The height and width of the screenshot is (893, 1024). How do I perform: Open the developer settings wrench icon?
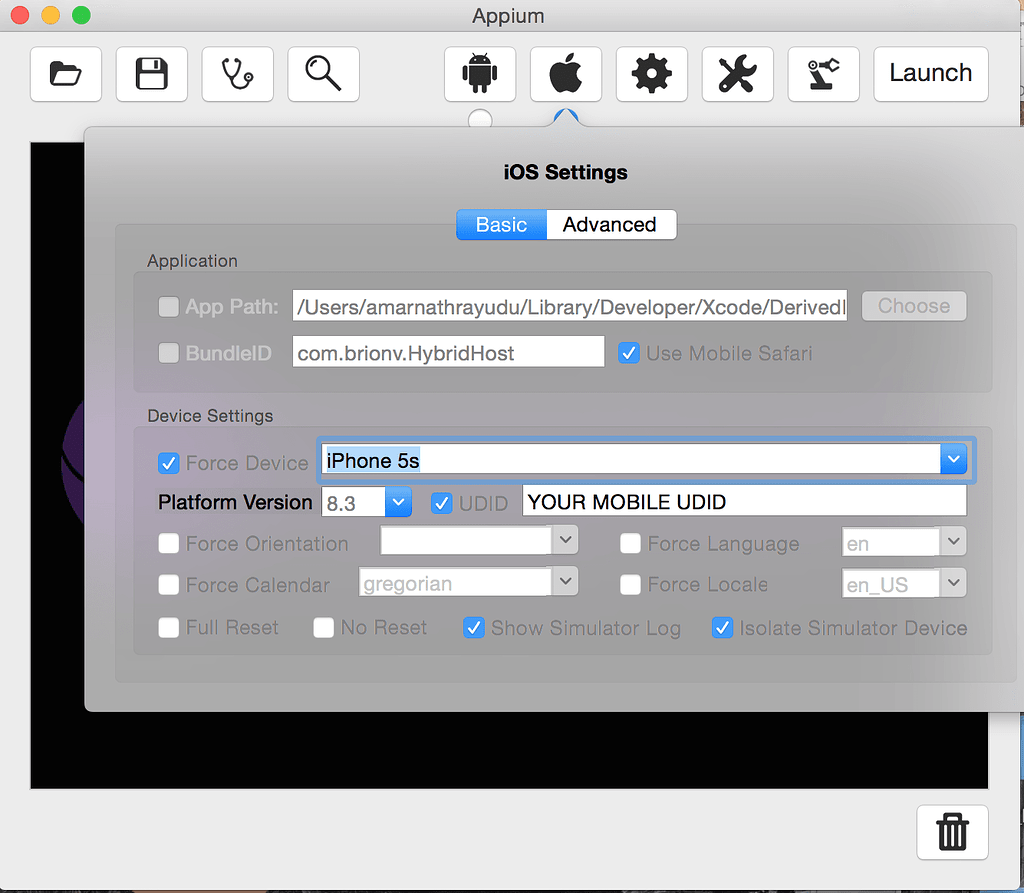[737, 73]
